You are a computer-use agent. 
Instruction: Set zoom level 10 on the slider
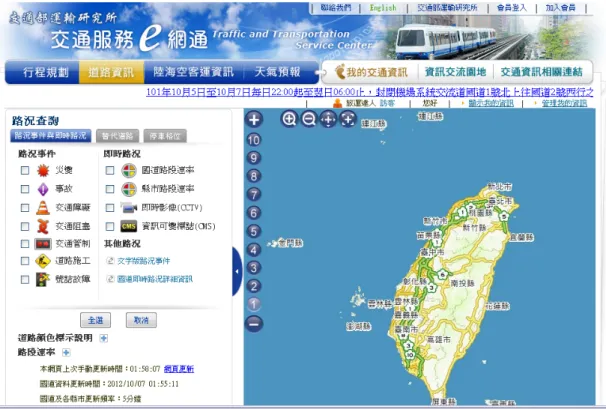(254, 140)
